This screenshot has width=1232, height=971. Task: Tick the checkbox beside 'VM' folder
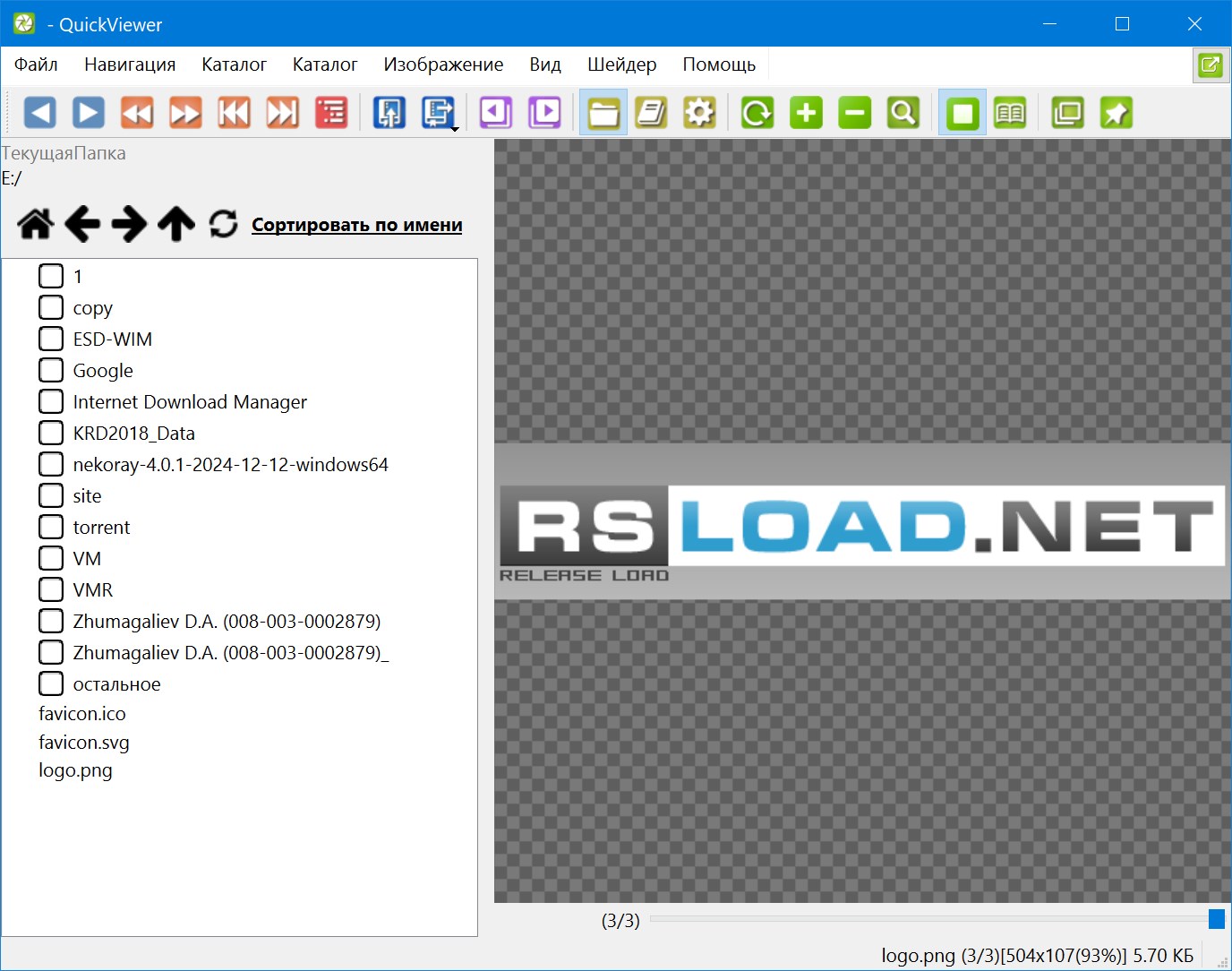tap(51, 558)
